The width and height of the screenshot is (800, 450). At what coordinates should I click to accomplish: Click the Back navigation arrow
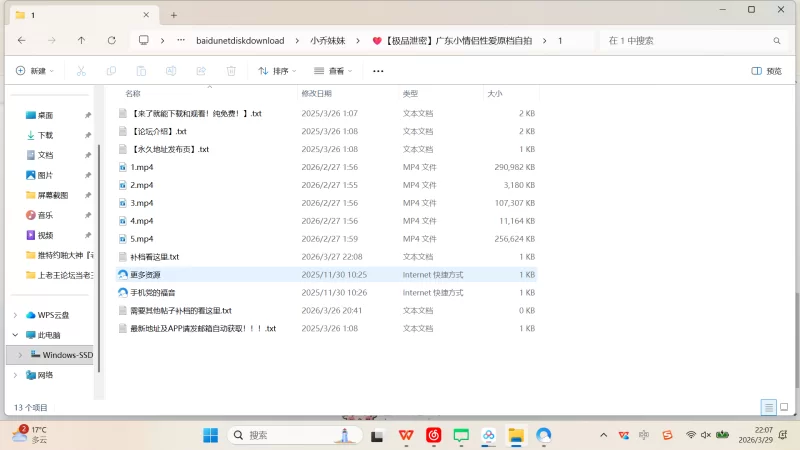click(x=22, y=40)
